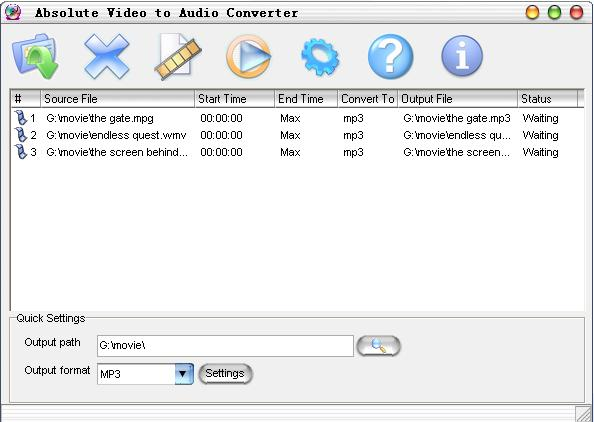Click end time Max of the gate row
The height and width of the screenshot is (422, 594).
290,118
